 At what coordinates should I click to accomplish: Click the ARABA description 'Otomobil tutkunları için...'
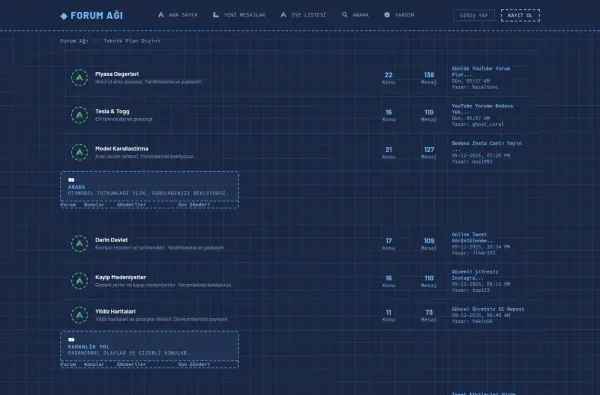click(148, 193)
